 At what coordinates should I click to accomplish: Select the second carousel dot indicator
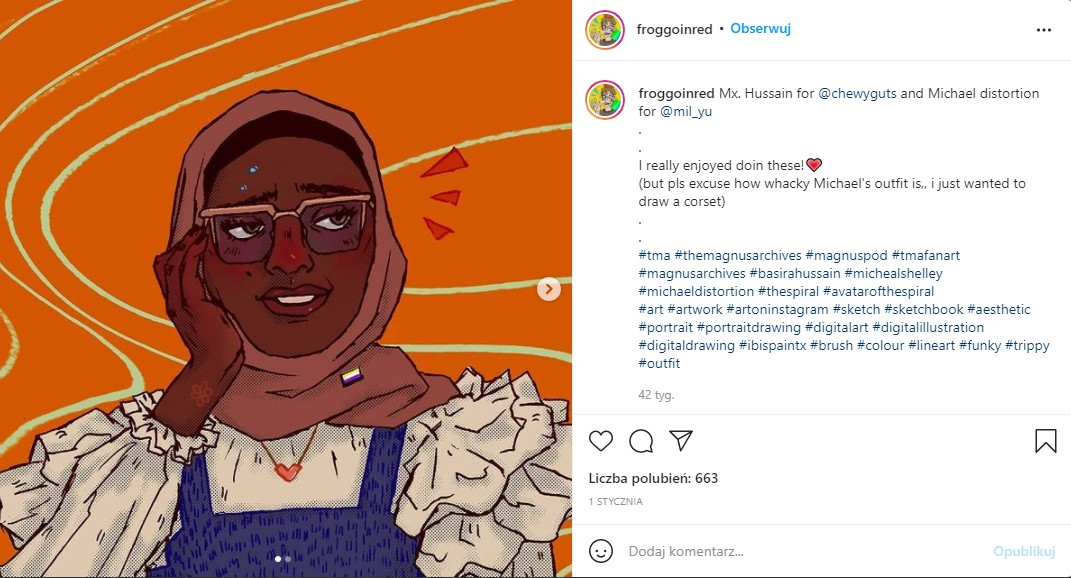coord(288,559)
